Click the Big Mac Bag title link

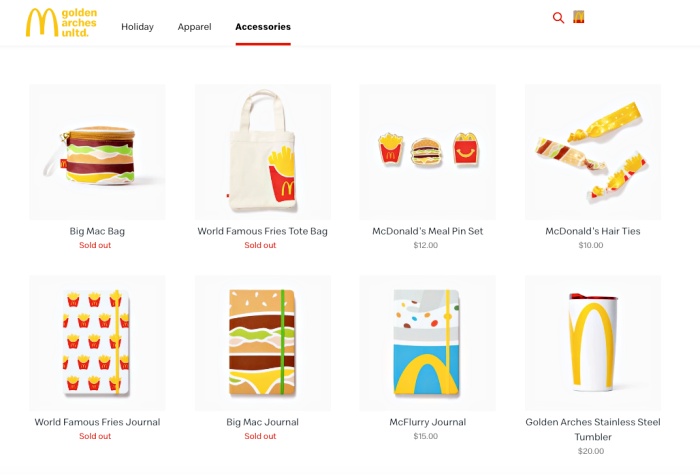coord(97,231)
